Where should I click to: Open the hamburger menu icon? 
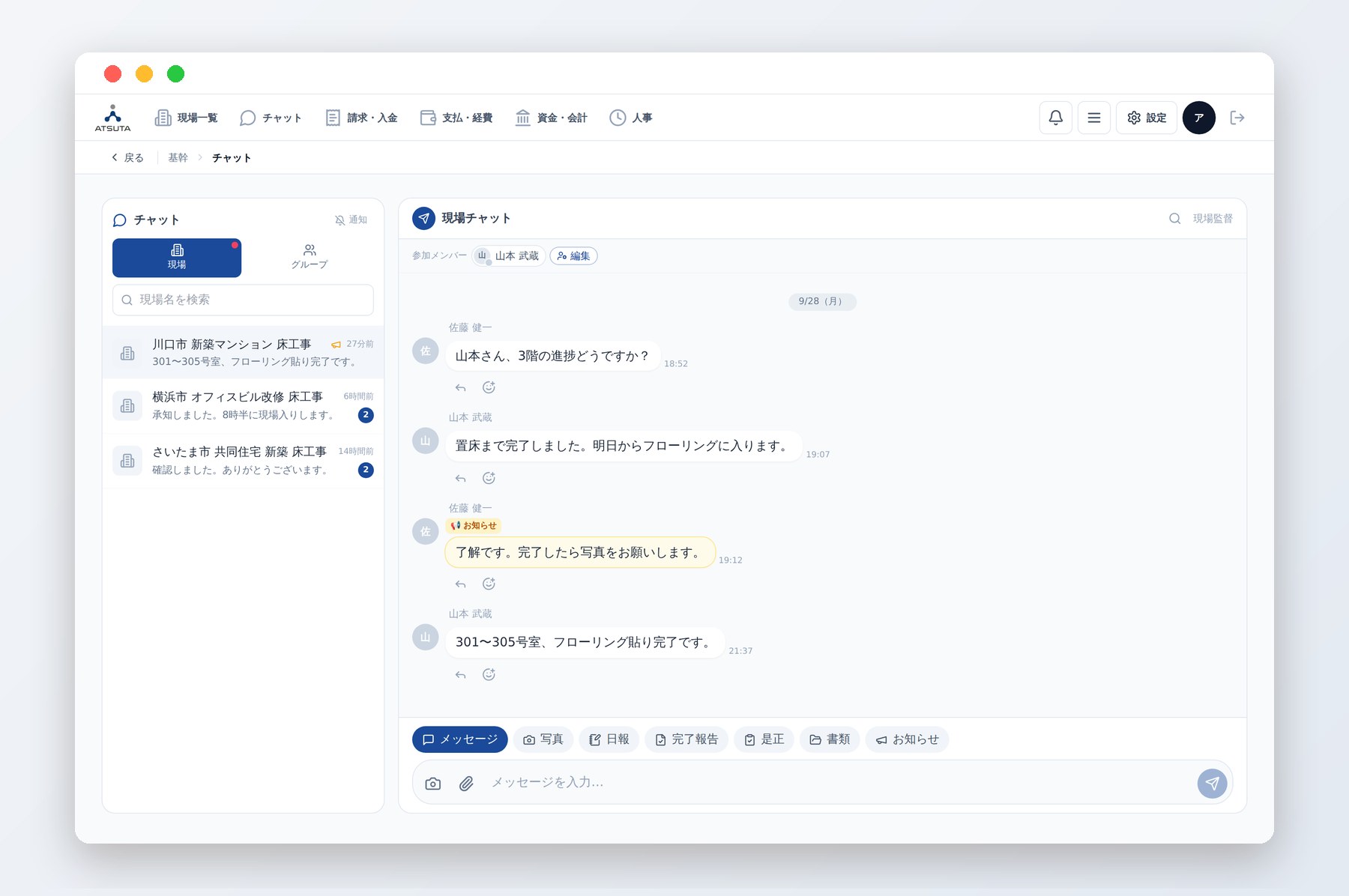1093,118
